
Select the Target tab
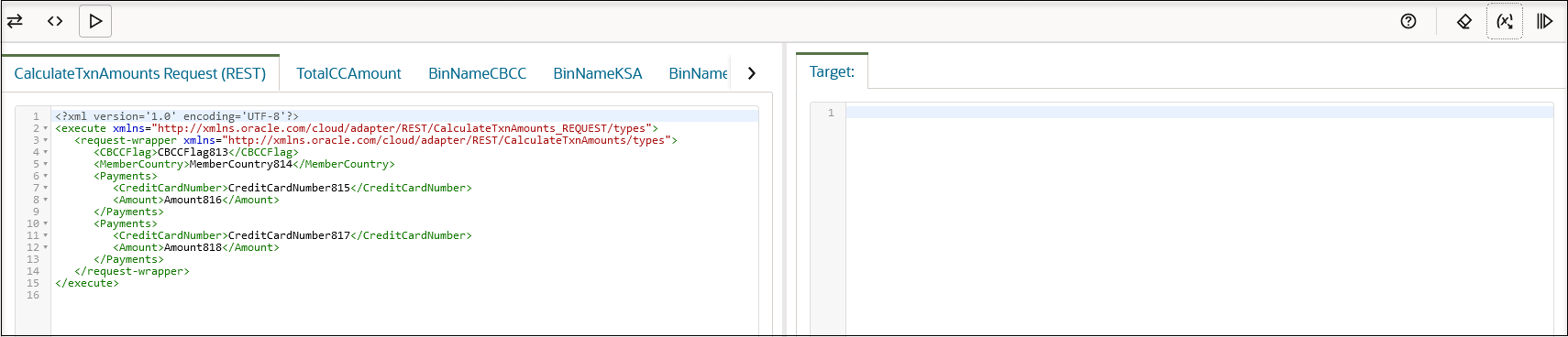[x=832, y=71]
